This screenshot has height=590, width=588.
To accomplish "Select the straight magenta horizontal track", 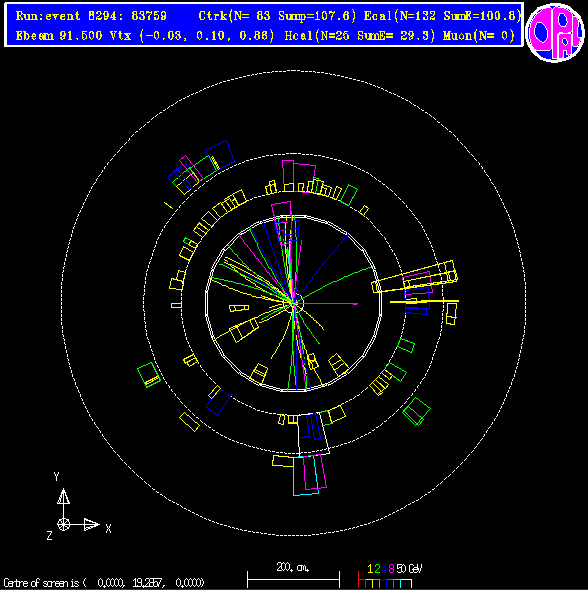I will tap(326, 303).
